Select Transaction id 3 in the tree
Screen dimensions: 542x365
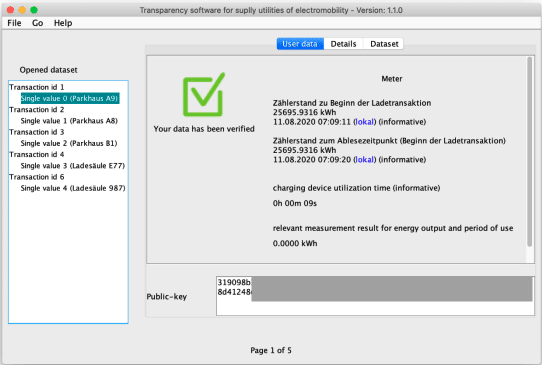37,132
